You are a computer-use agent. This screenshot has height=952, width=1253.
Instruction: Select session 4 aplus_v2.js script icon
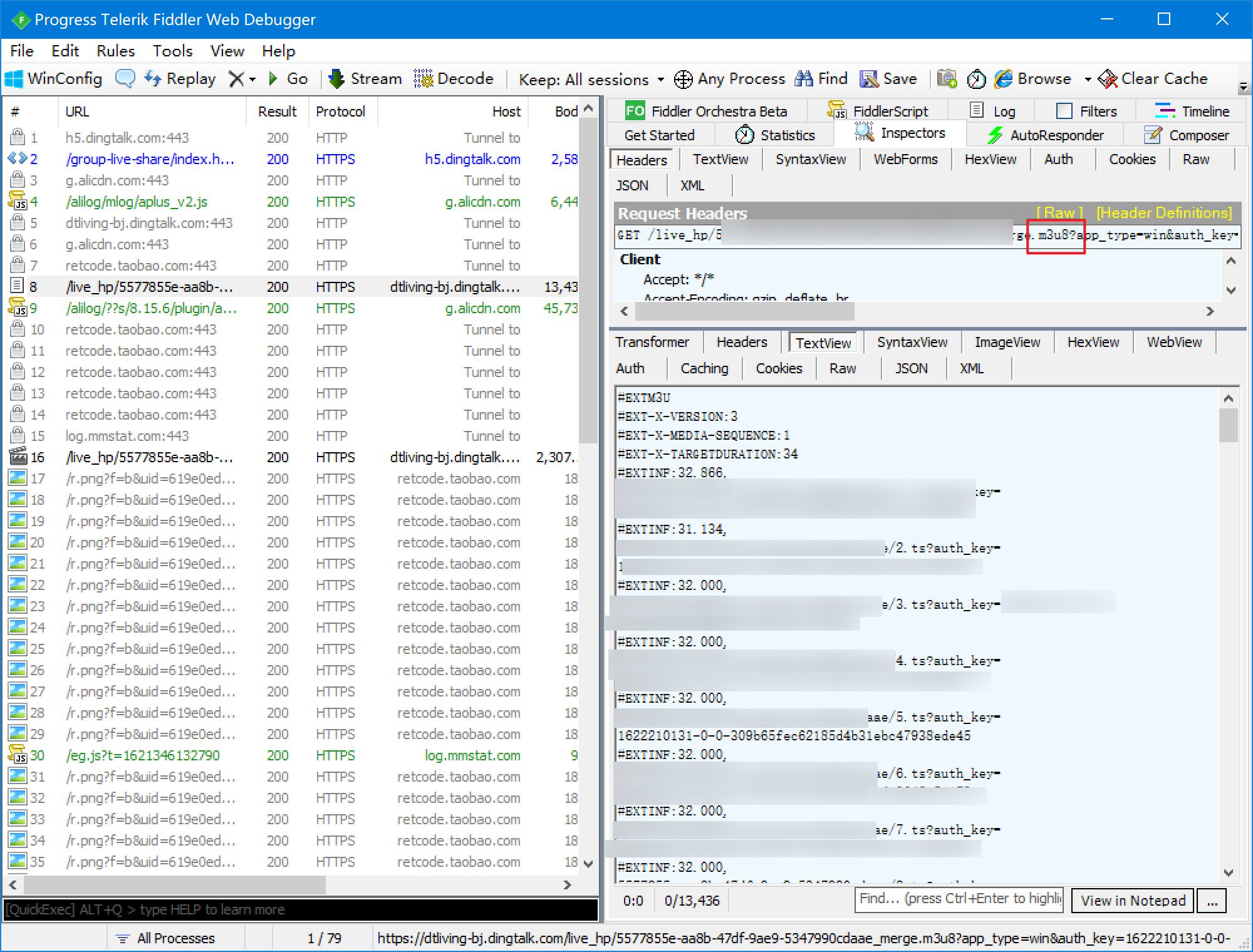pyautogui.click(x=17, y=202)
